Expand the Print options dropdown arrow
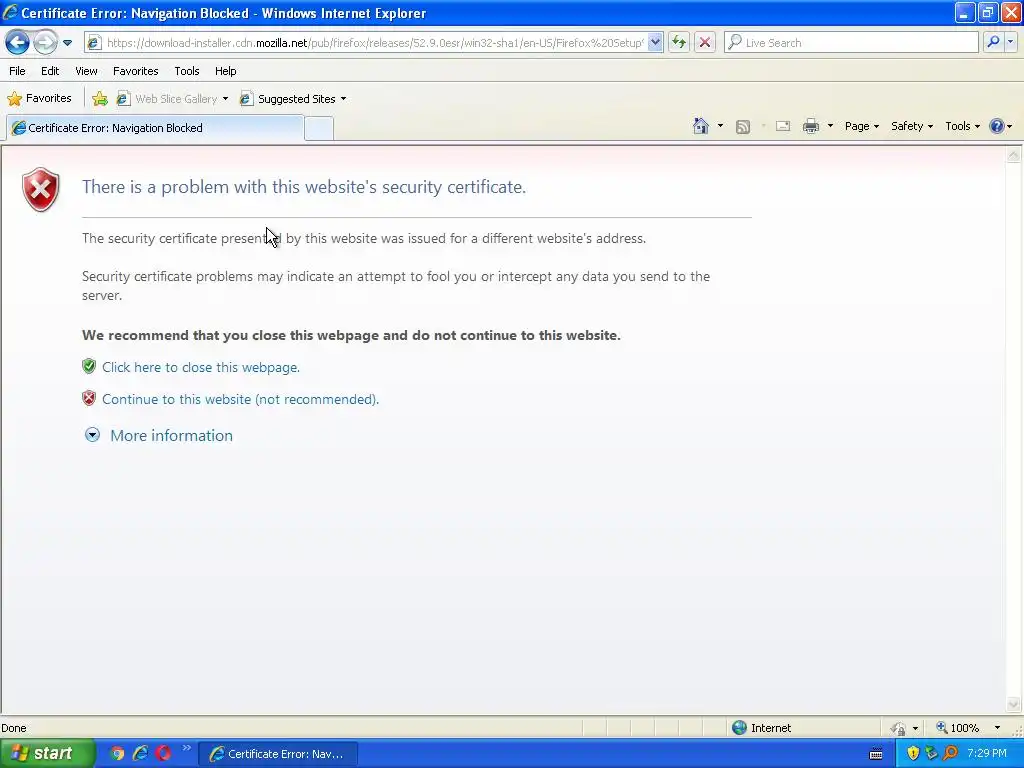This screenshot has width=1024, height=768. [830, 126]
